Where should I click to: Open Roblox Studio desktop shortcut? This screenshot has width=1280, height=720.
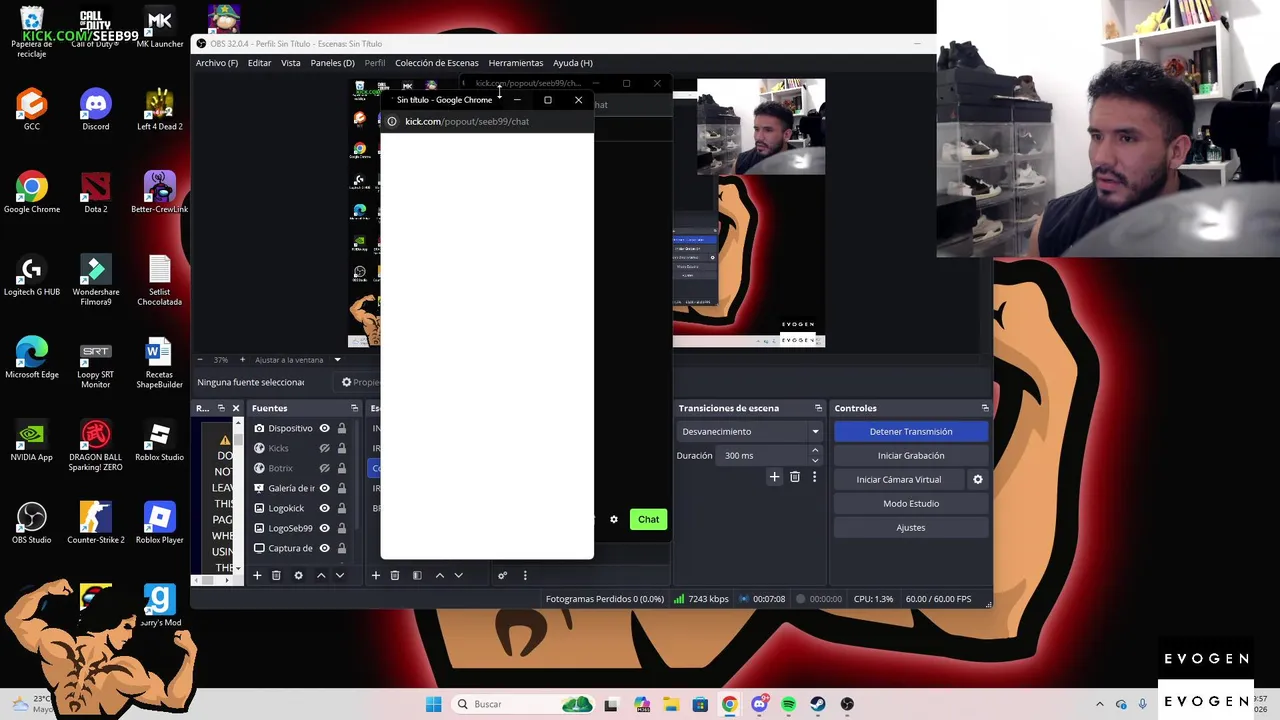(x=160, y=441)
